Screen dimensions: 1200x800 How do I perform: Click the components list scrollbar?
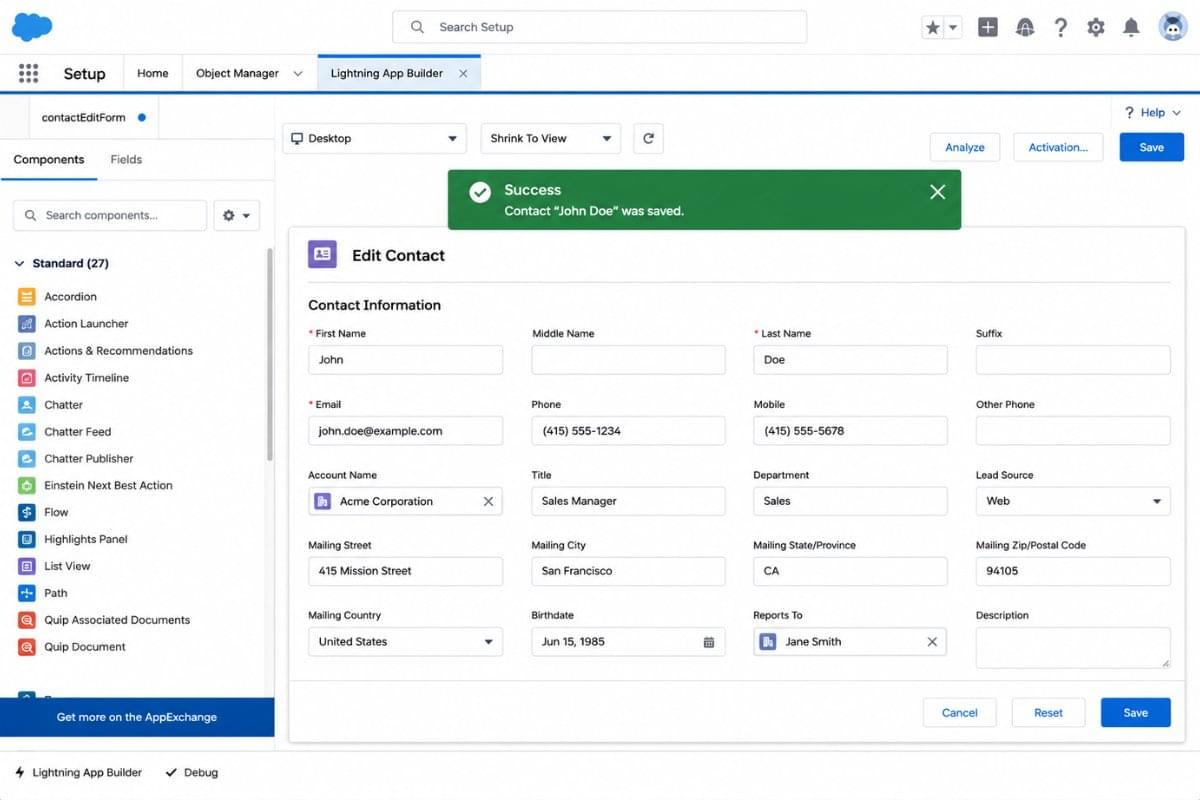[269, 355]
